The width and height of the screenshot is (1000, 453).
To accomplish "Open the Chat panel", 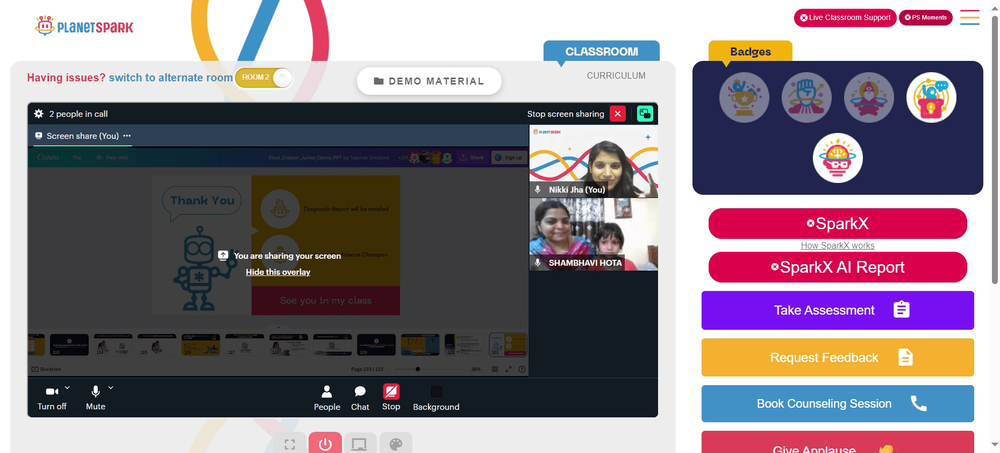I will coord(360,397).
